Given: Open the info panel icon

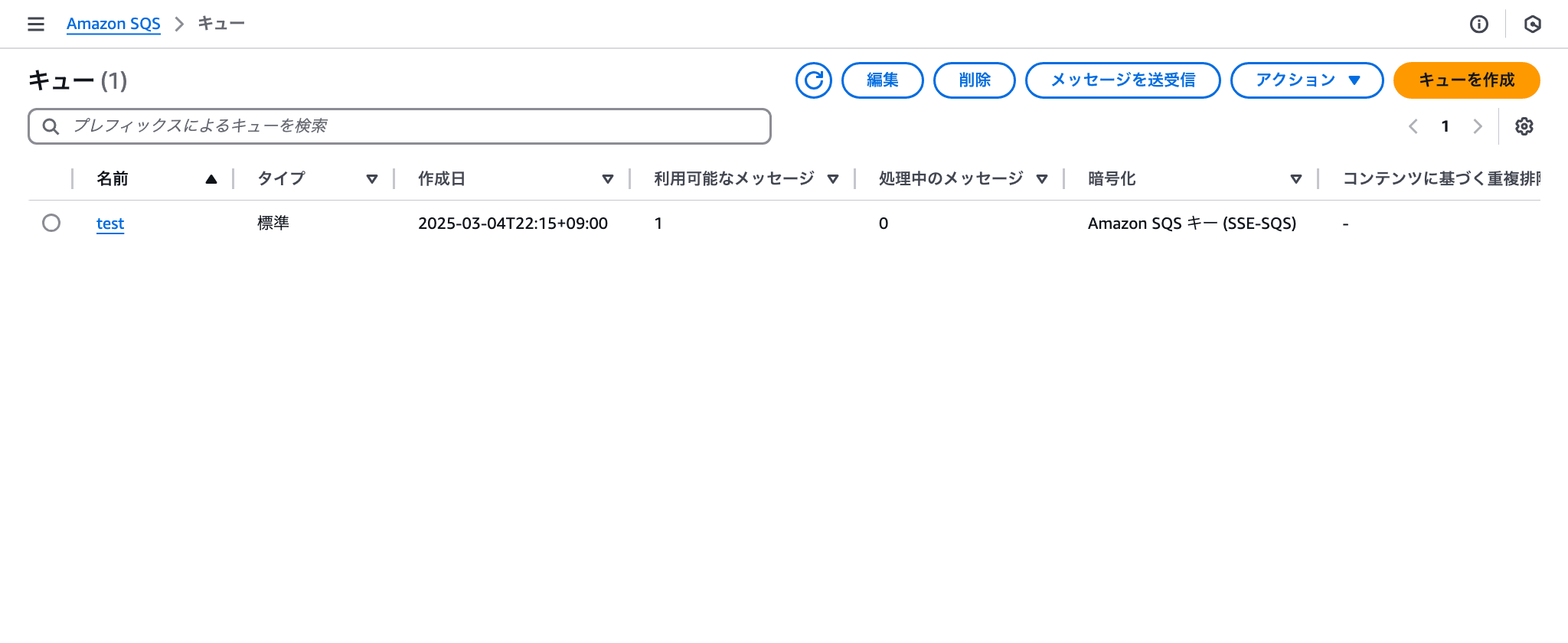Looking at the screenshot, I should click(1478, 24).
